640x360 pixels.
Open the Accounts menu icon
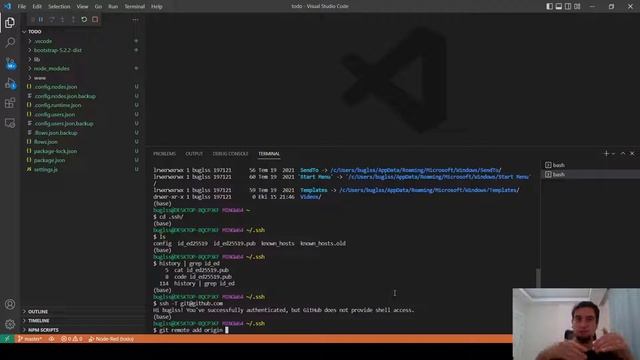[10, 304]
